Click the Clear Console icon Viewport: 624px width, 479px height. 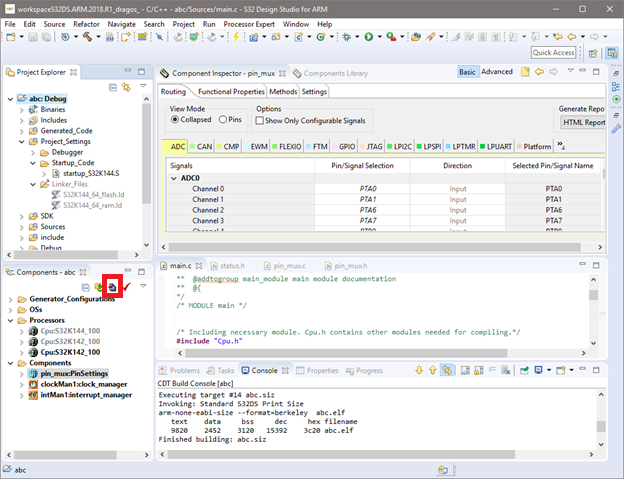click(x=505, y=371)
